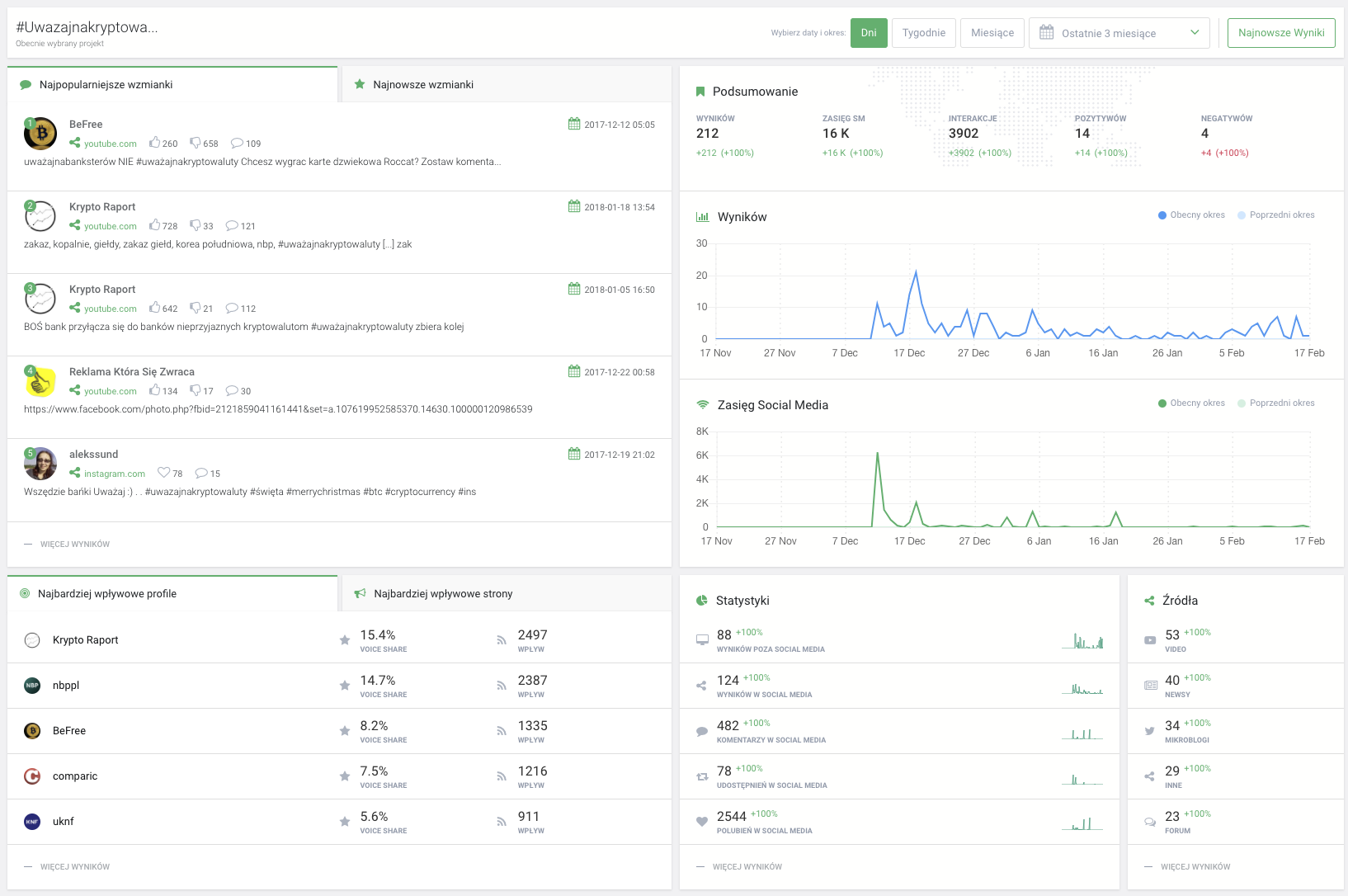The width and height of the screenshot is (1348, 896).
Task: Click the calendar icon beside 2018-01-18 13:54 date
Action: [x=574, y=206]
